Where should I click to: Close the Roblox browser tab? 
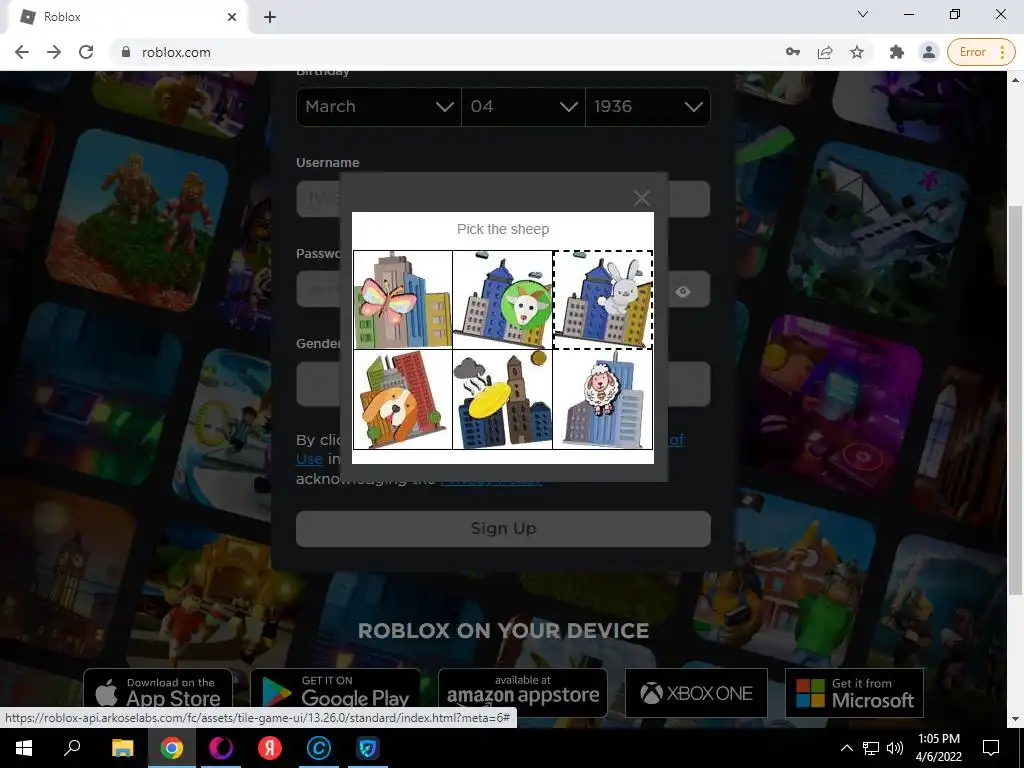point(232,17)
